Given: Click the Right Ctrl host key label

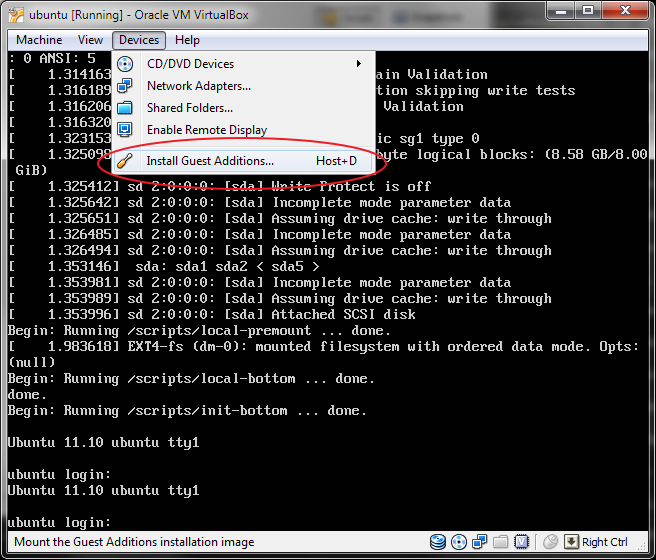Looking at the screenshot, I should pyautogui.click(x=605, y=542).
